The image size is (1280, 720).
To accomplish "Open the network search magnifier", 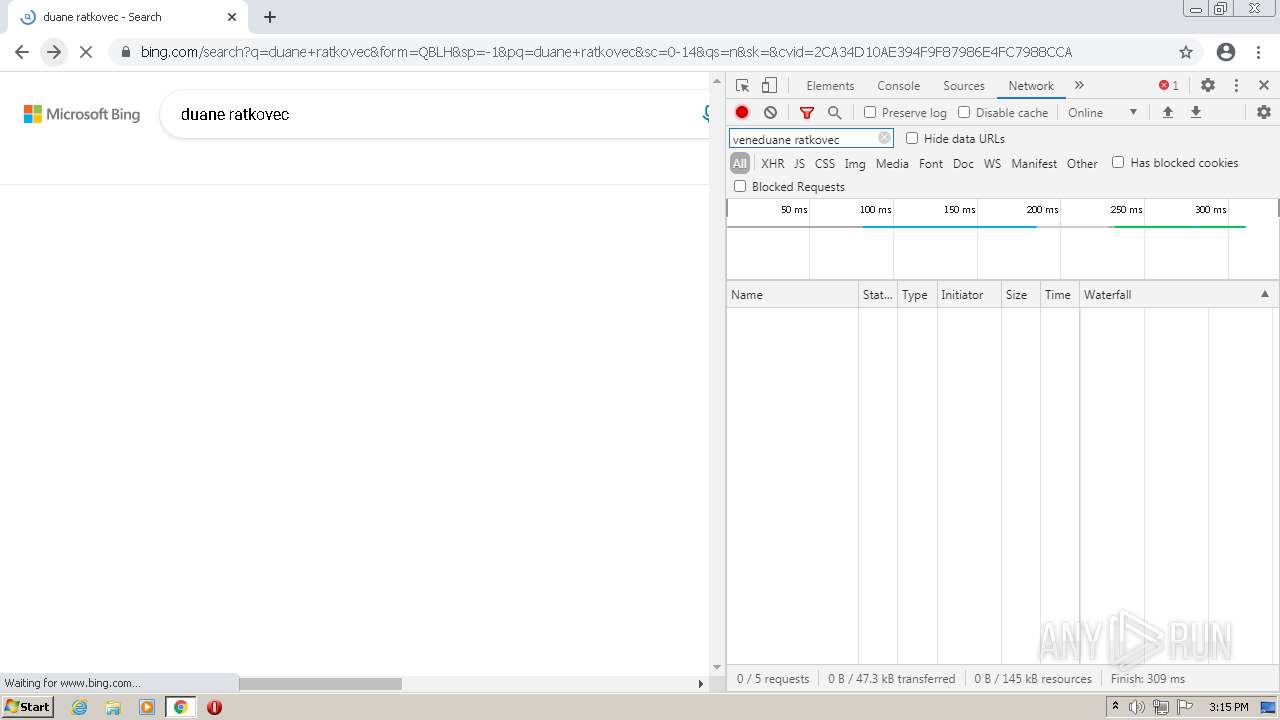I will coord(835,113).
